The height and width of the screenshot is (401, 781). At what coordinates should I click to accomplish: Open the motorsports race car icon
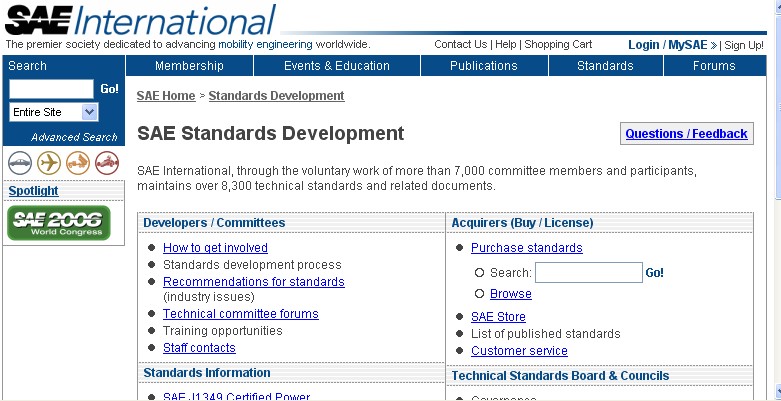tap(107, 163)
